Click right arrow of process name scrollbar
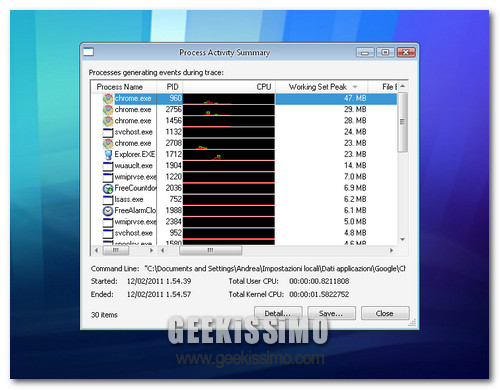Screen dimensions: 500x390 (x=152, y=250)
